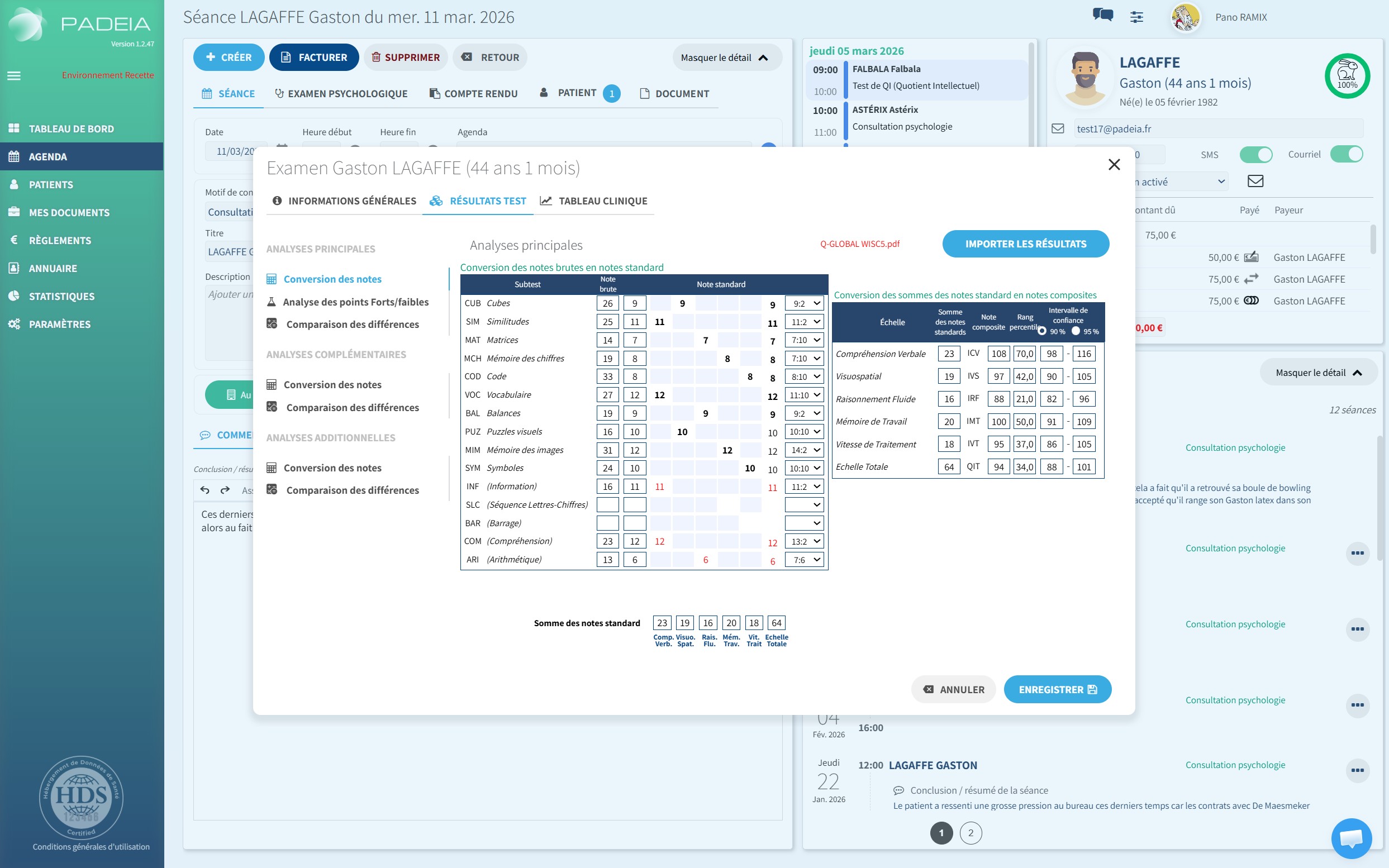Viewport: 1389px width, 868px height.
Task: Click the undo arrow in the comment editor
Action: coord(205,490)
